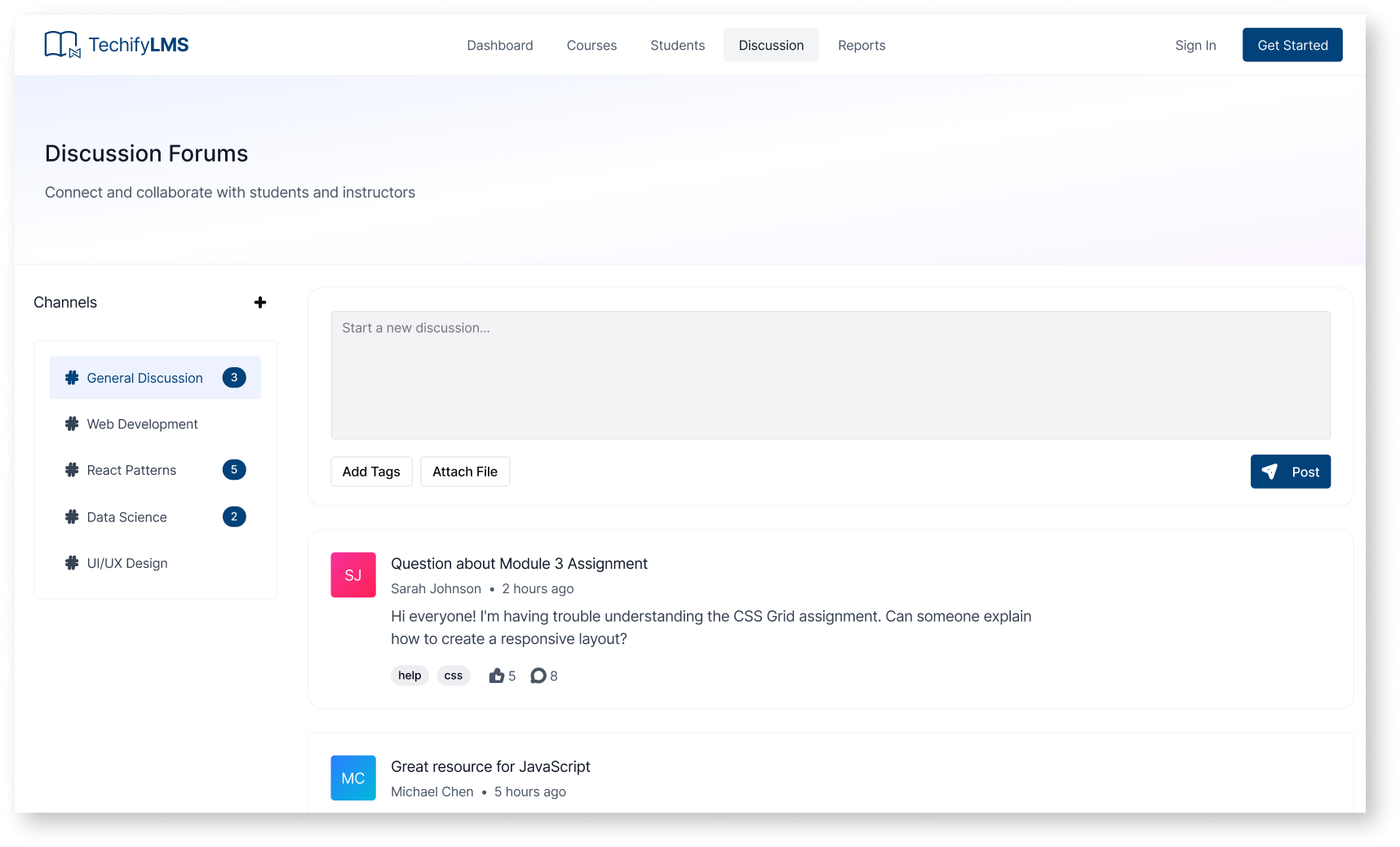Open comments on Module 3 Assignment post
Viewport: 1400px width, 847px height.
[538, 676]
